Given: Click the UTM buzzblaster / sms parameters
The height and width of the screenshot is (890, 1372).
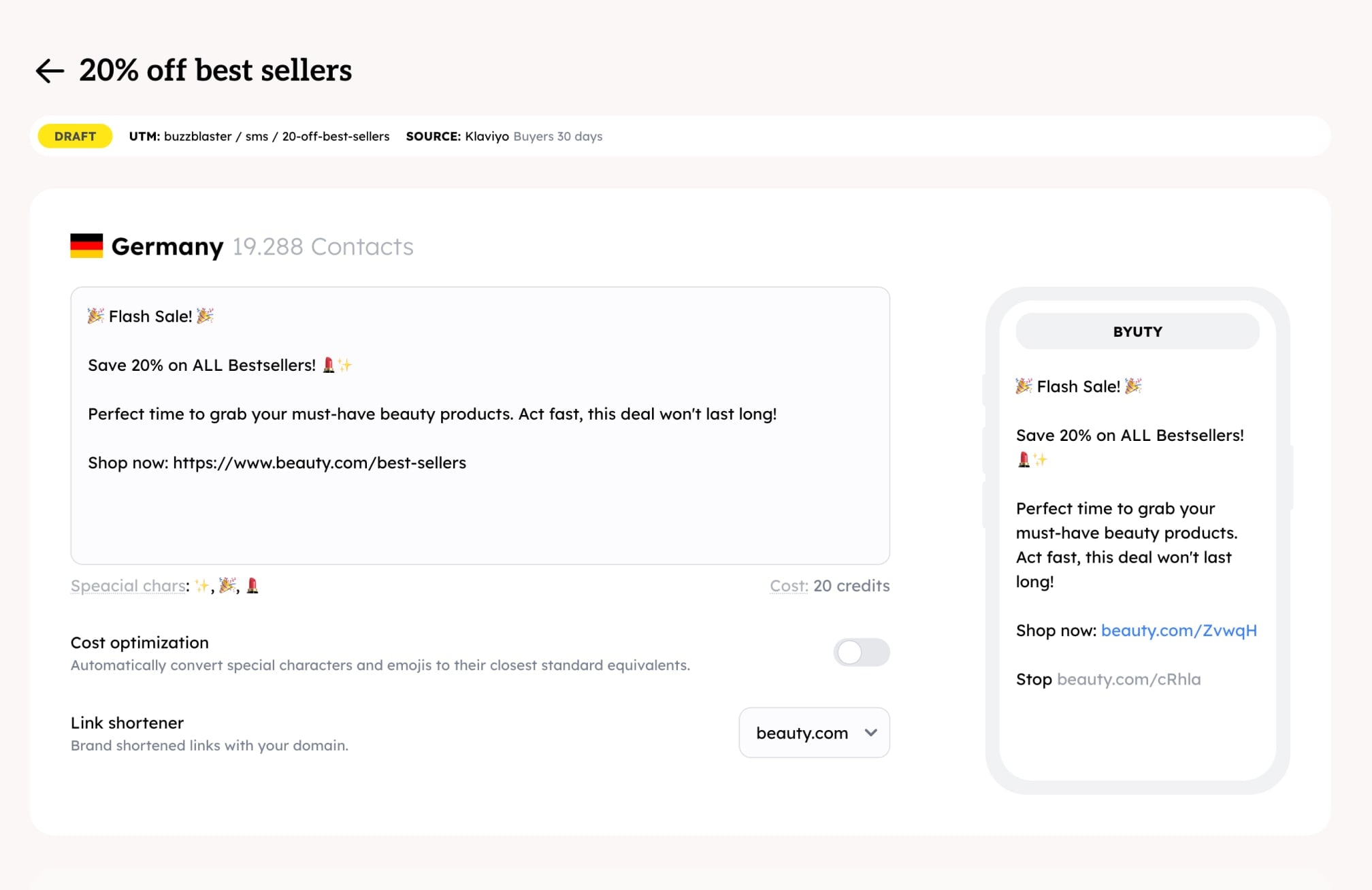Looking at the screenshot, I should pyautogui.click(x=259, y=136).
